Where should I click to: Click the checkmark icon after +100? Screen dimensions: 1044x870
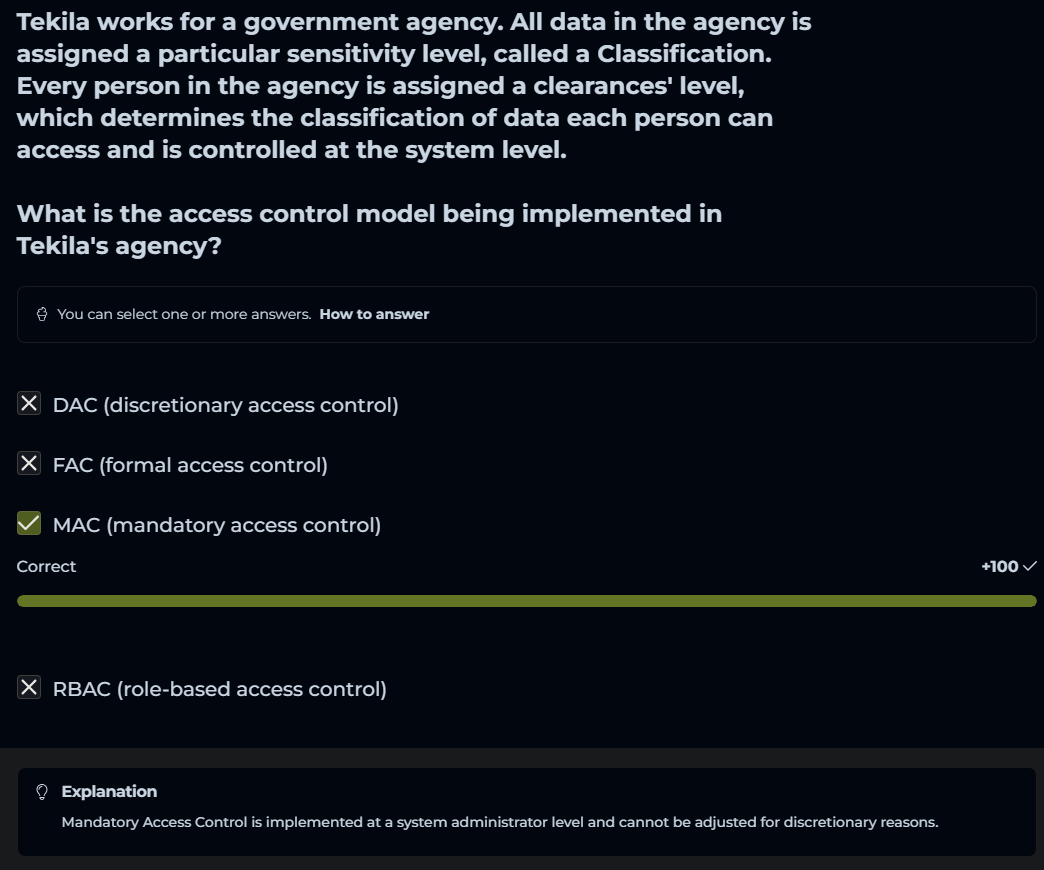(1031, 567)
